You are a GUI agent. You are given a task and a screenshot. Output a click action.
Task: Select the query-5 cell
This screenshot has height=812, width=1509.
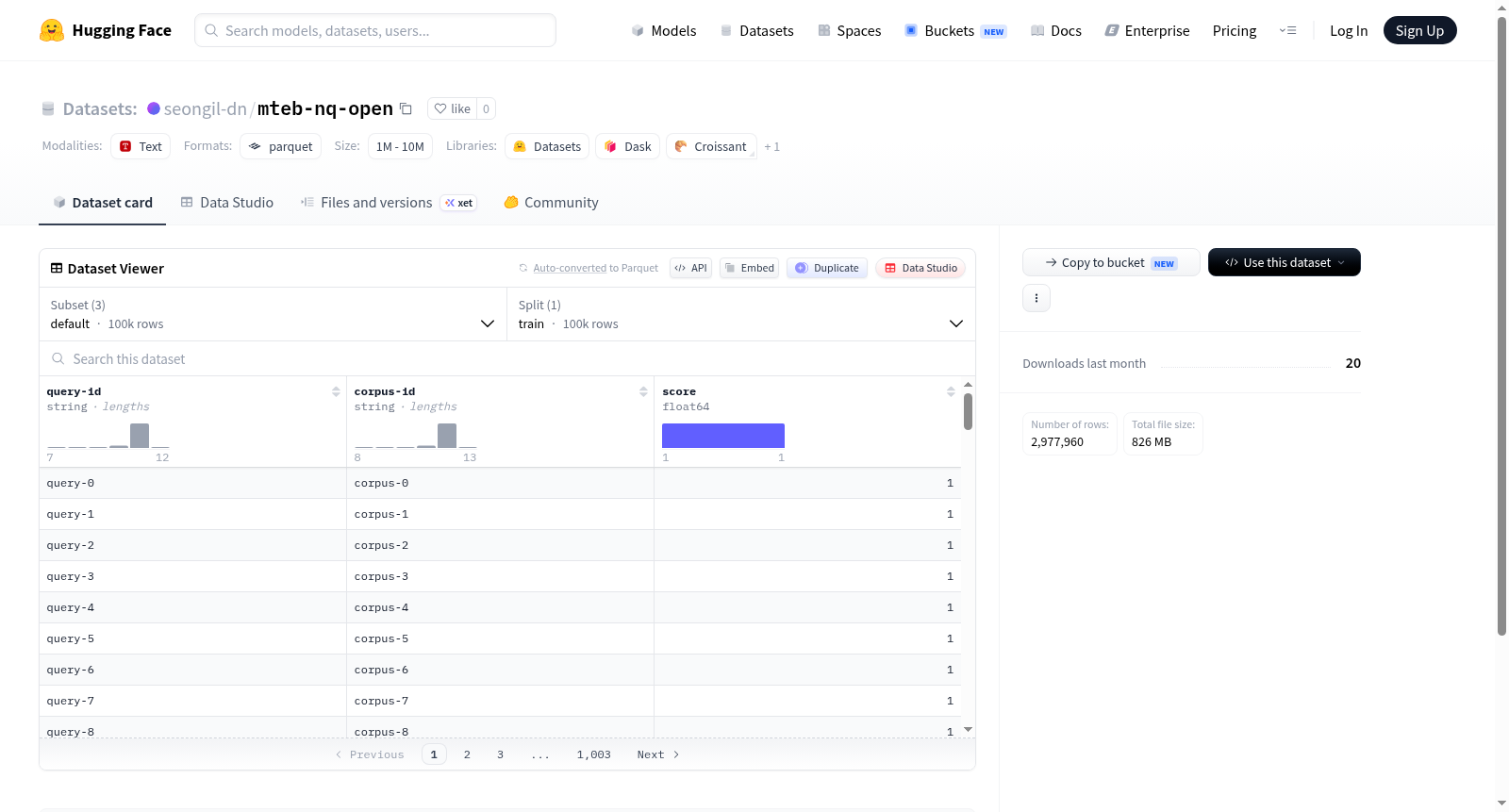[x=193, y=638]
